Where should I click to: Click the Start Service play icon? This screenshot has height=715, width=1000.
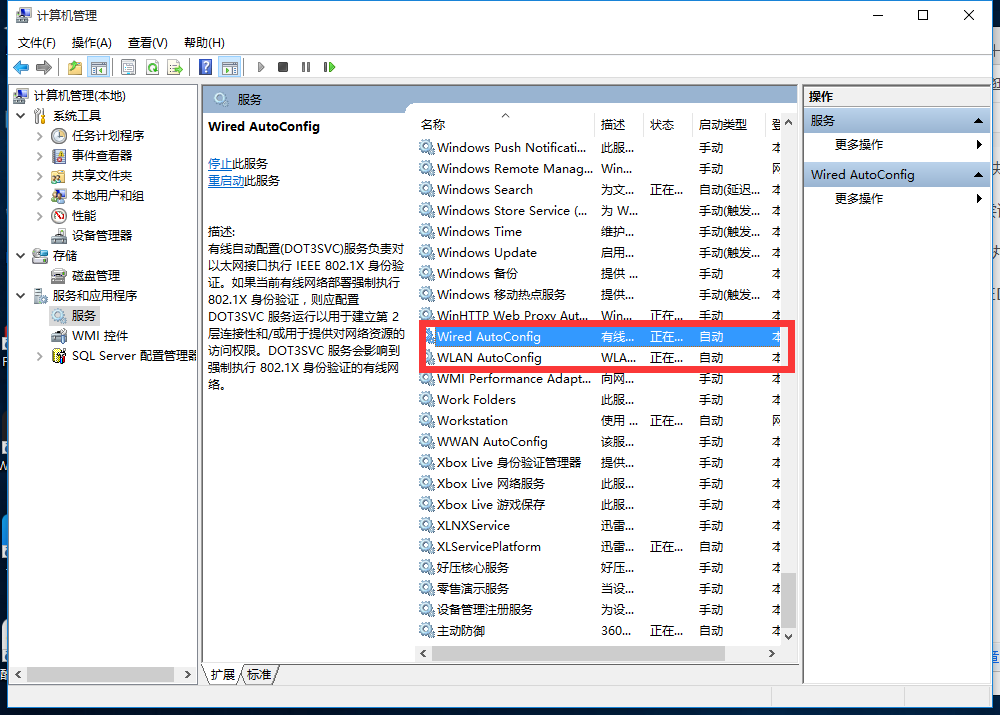[260, 67]
